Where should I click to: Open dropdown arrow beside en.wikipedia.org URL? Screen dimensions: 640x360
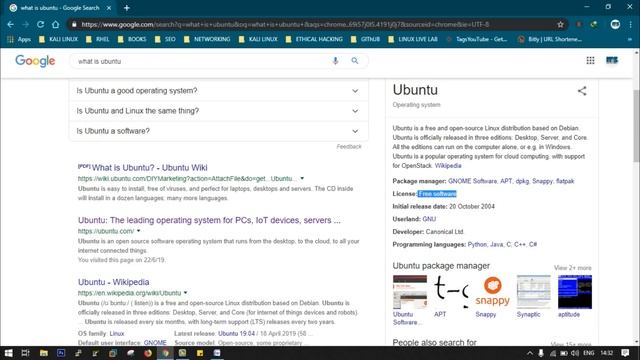coord(185,293)
